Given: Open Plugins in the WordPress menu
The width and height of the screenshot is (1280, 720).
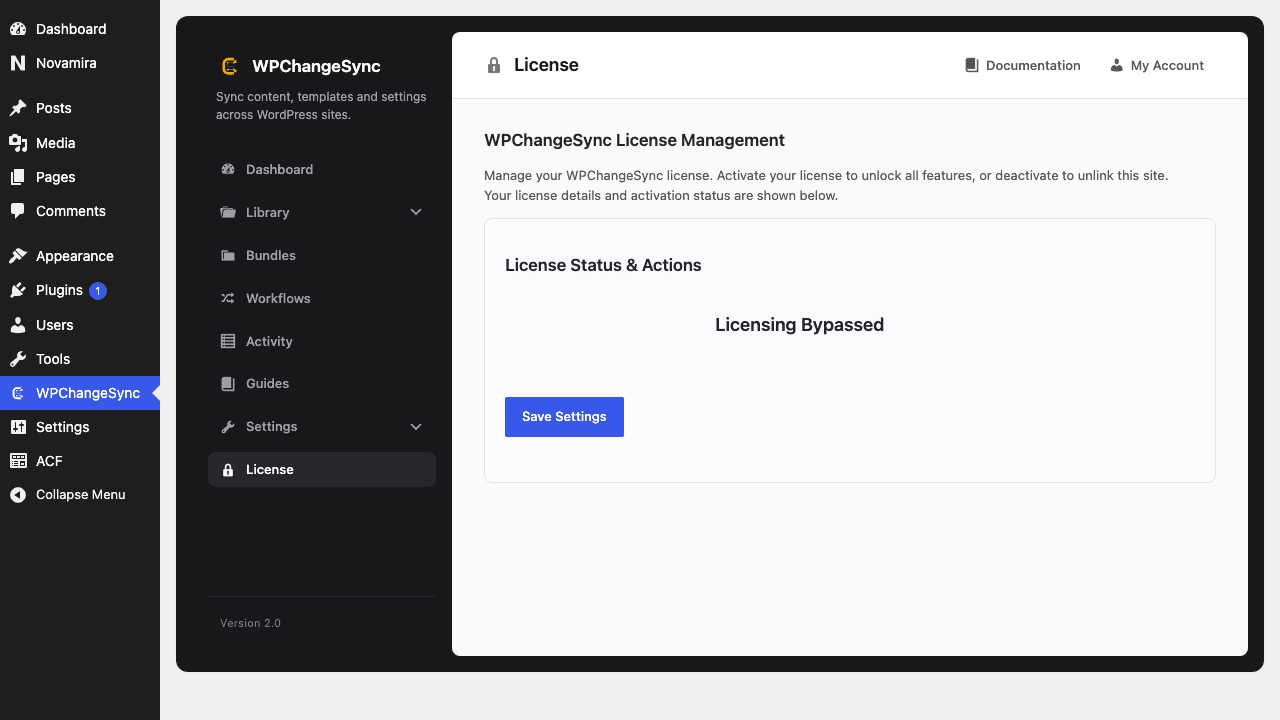Looking at the screenshot, I should click(80, 290).
